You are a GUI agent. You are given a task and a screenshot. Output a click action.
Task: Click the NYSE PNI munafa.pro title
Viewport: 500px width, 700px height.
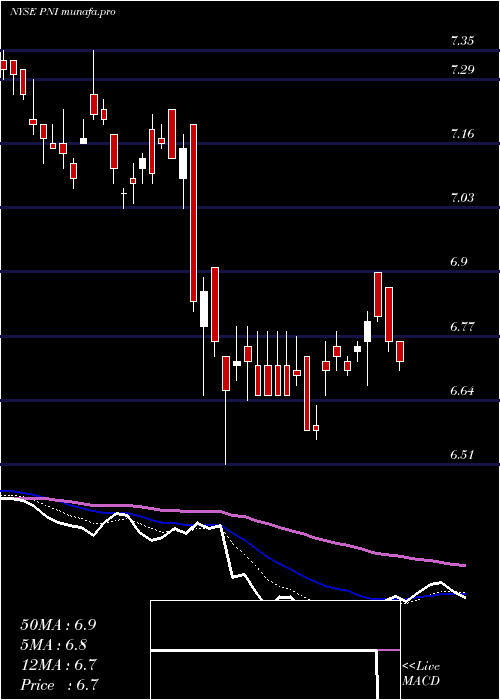(62, 12)
